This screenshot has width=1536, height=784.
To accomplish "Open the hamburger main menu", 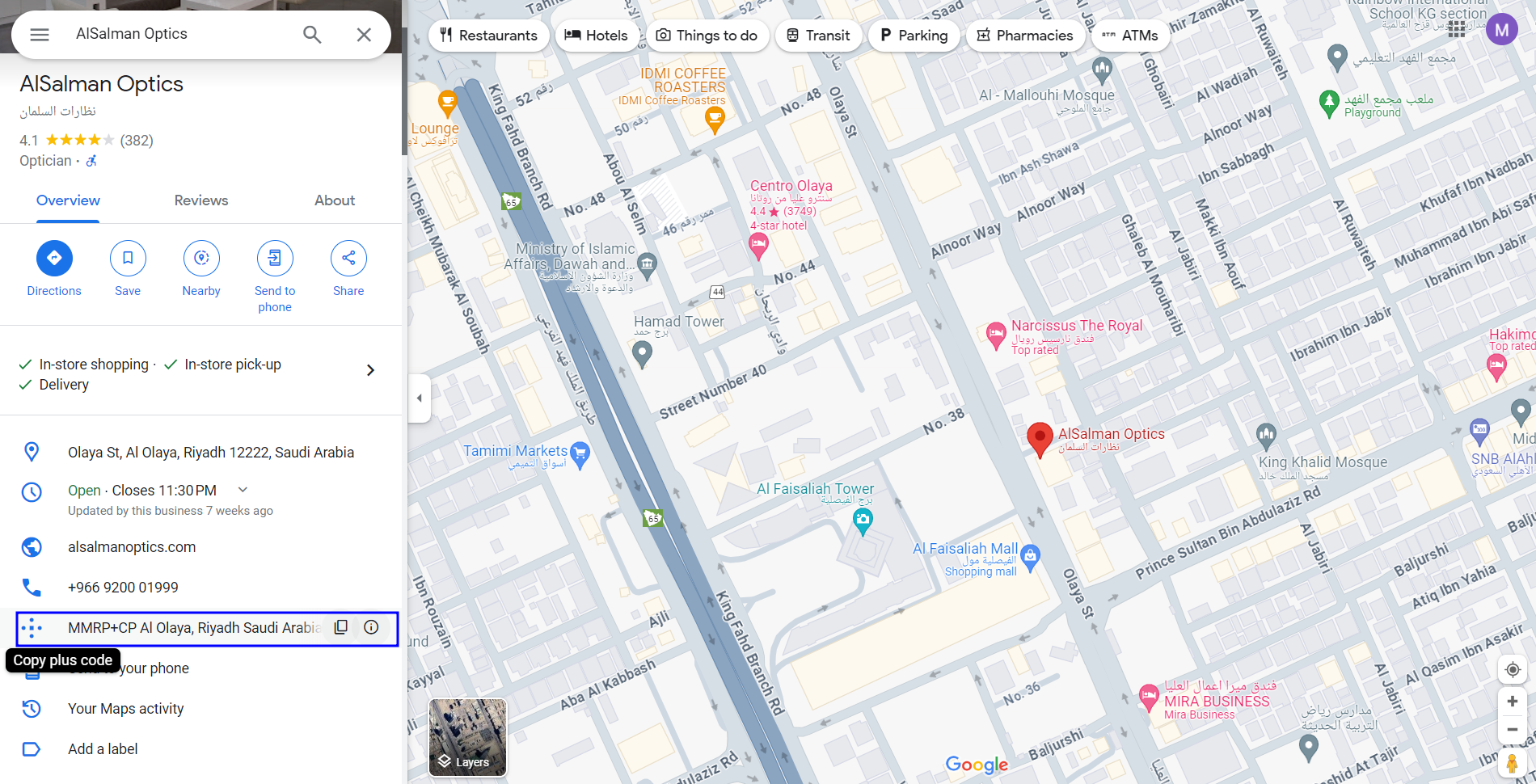I will [x=40, y=35].
